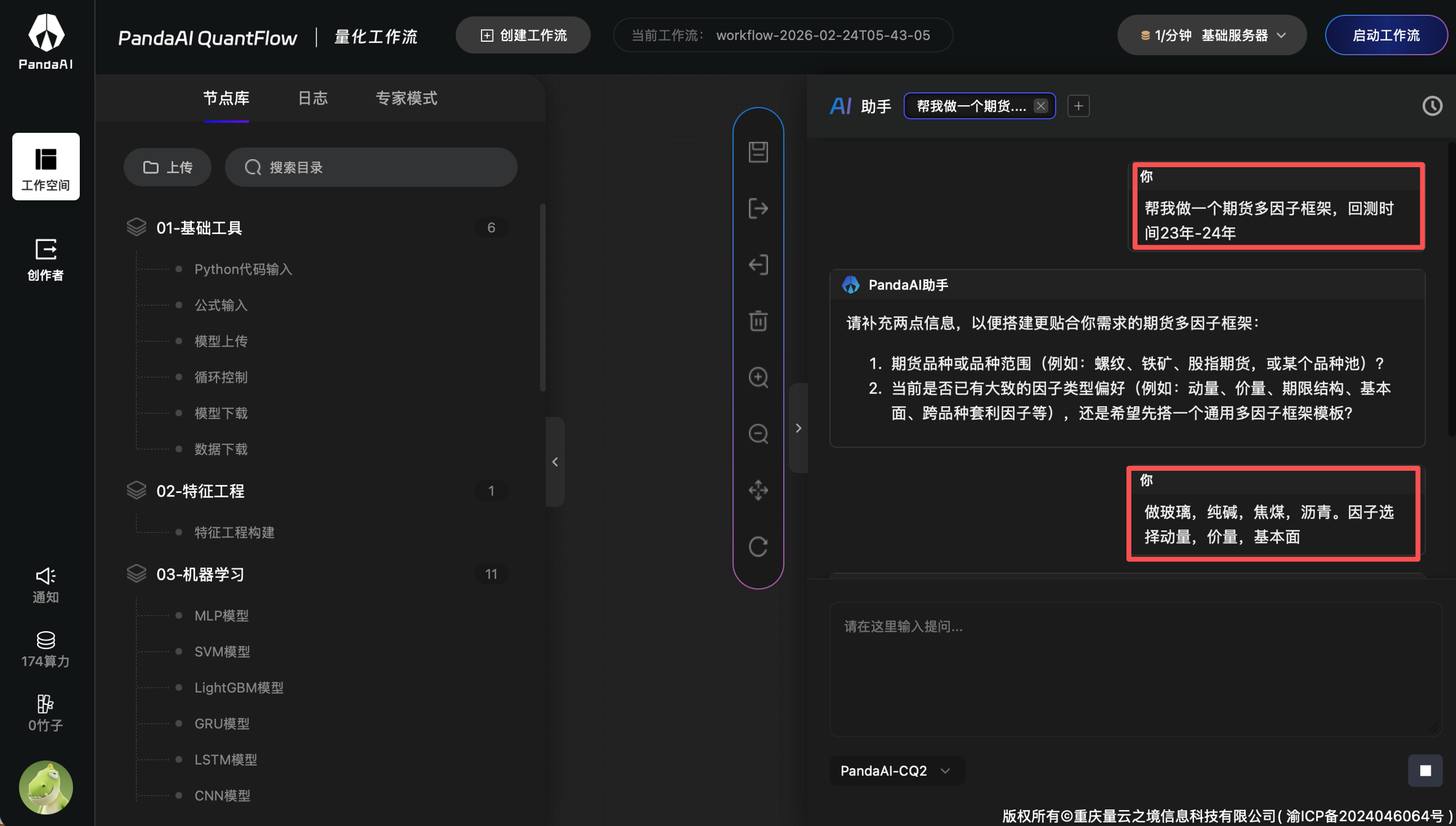
Task: Click the 请在这里输入提问 chat input box
Action: pyautogui.click(x=1135, y=669)
